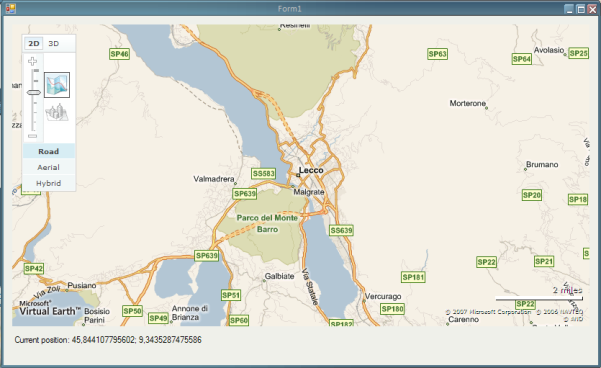
Task: Click the SP51 road shield
Action: pyautogui.click(x=231, y=295)
